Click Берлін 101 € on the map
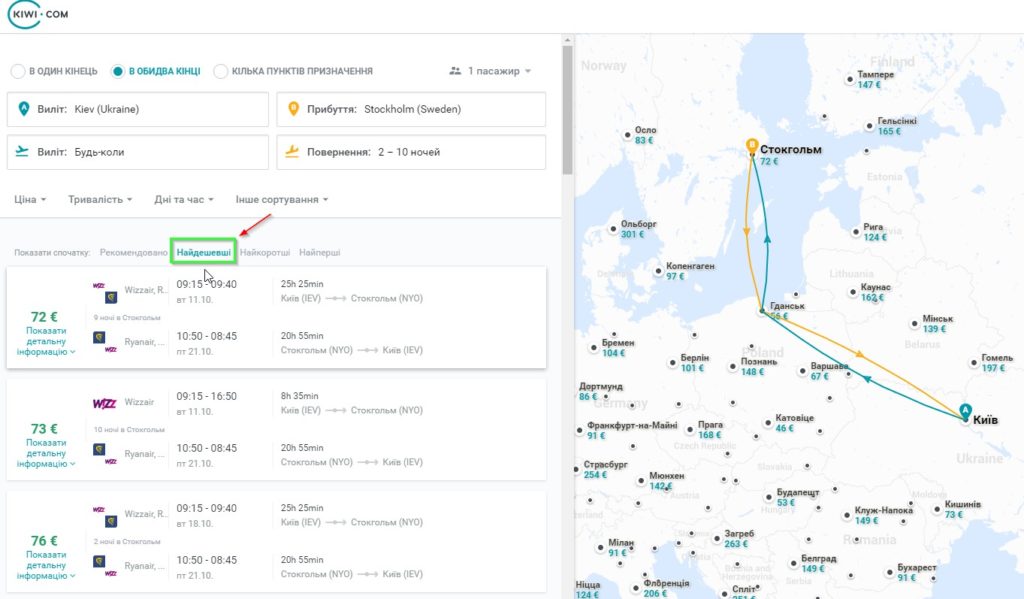The height and width of the screenshot is (599, 1024). tap(689, 363)
